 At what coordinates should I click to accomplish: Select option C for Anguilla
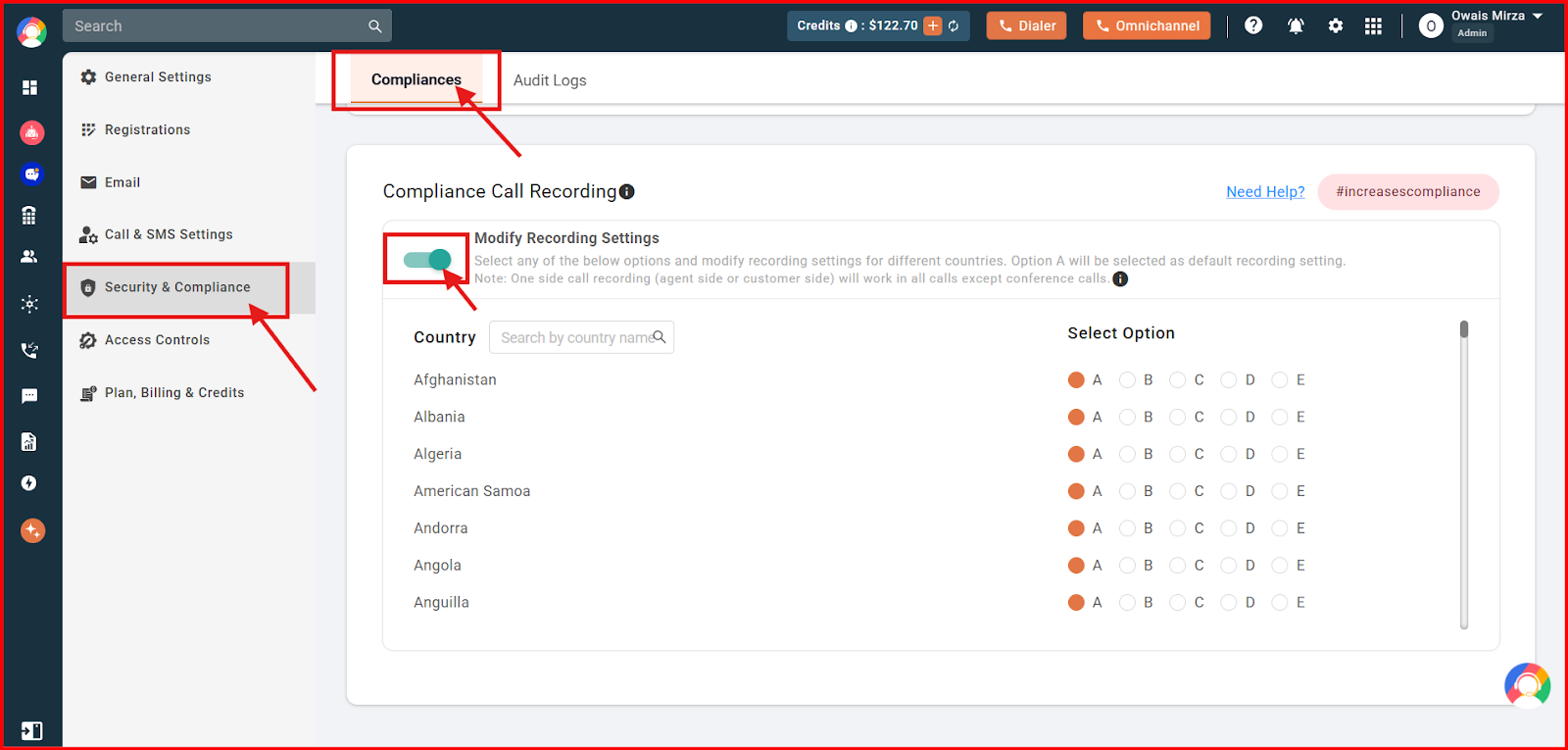point(1178,602)
